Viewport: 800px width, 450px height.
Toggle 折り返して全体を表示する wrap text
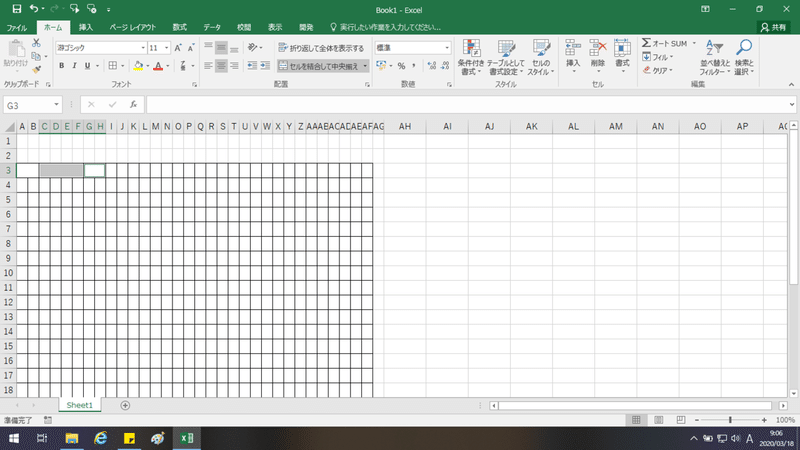(x=321, y=48)
